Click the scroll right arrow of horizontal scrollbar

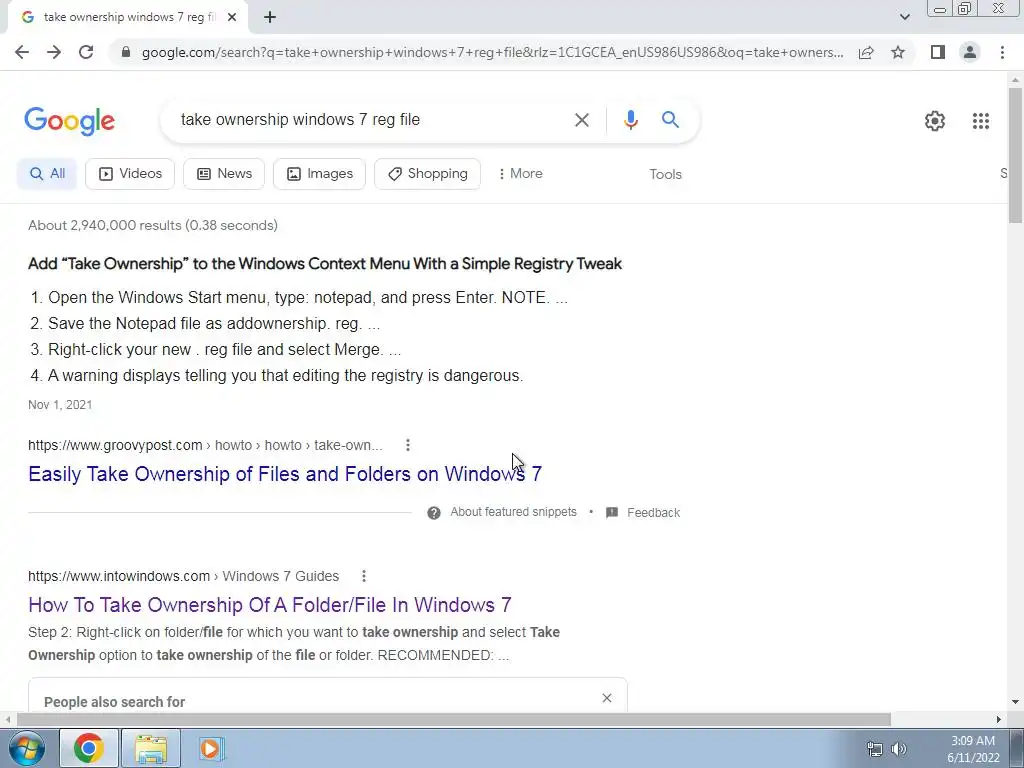coord(999,719)
